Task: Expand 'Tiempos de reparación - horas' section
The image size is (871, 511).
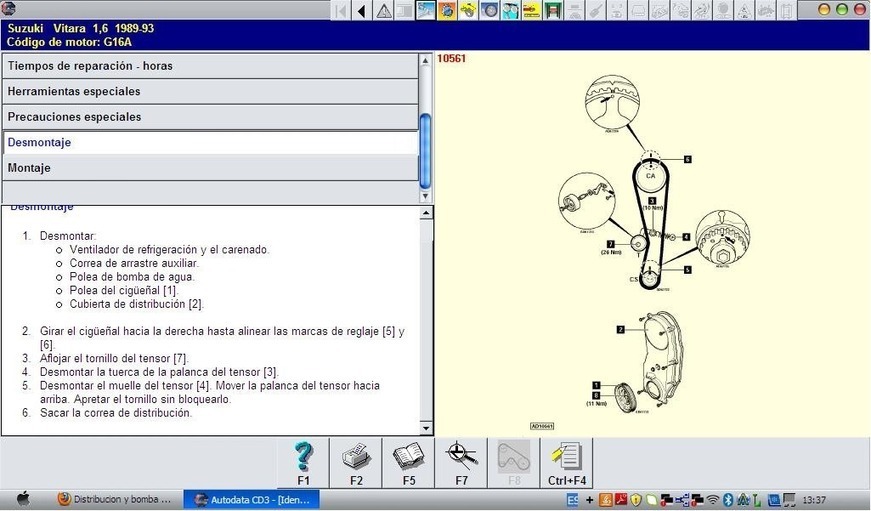Action: point(210,66)
